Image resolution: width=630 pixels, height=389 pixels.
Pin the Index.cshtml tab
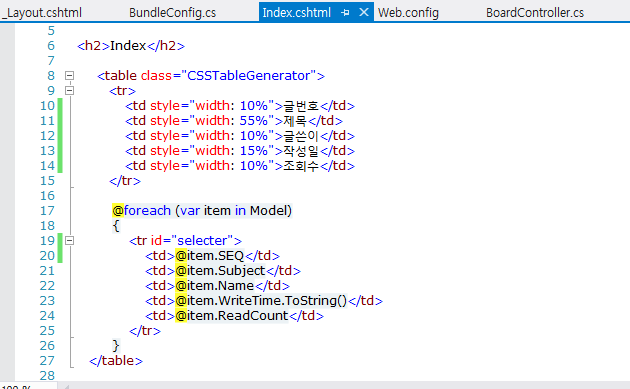point(345,12)
